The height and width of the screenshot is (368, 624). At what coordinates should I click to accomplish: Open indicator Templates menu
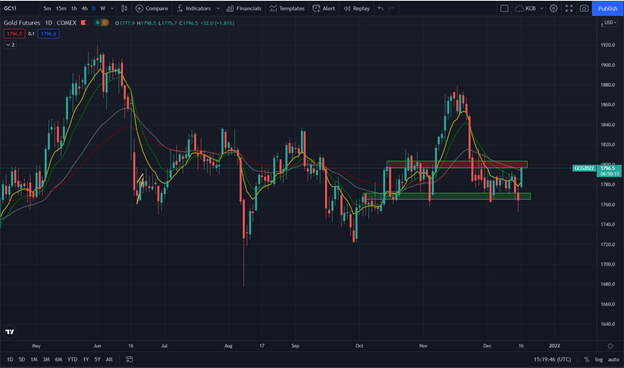coord(287,8)
